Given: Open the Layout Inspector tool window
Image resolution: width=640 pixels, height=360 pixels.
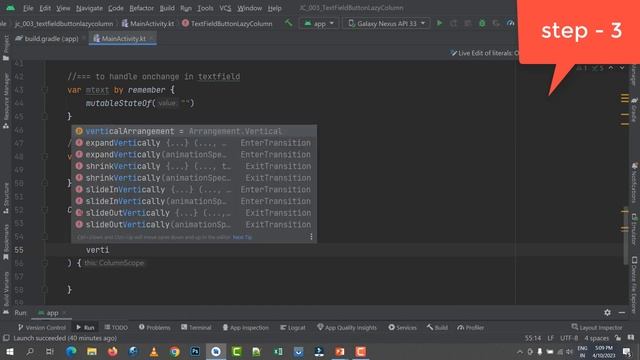Looking at the screenshot, I should click(x=597, y=327).
